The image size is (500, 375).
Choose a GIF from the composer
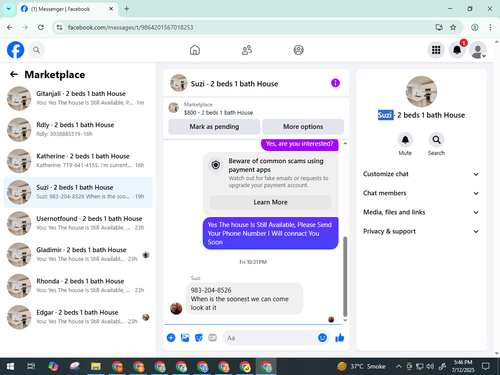pyautogui.click(x=213, y=338)
